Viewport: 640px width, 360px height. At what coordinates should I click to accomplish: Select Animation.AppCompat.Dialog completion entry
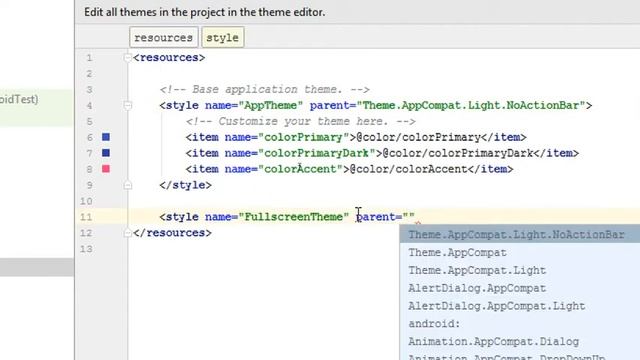520,342
